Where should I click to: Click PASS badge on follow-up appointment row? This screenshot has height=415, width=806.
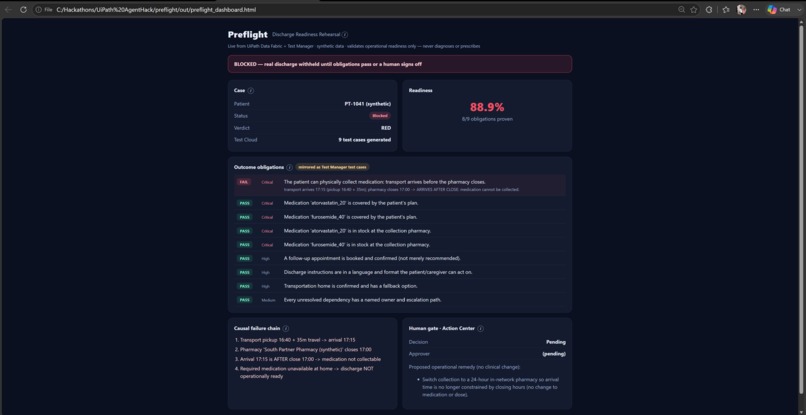(x=245, y=259)
